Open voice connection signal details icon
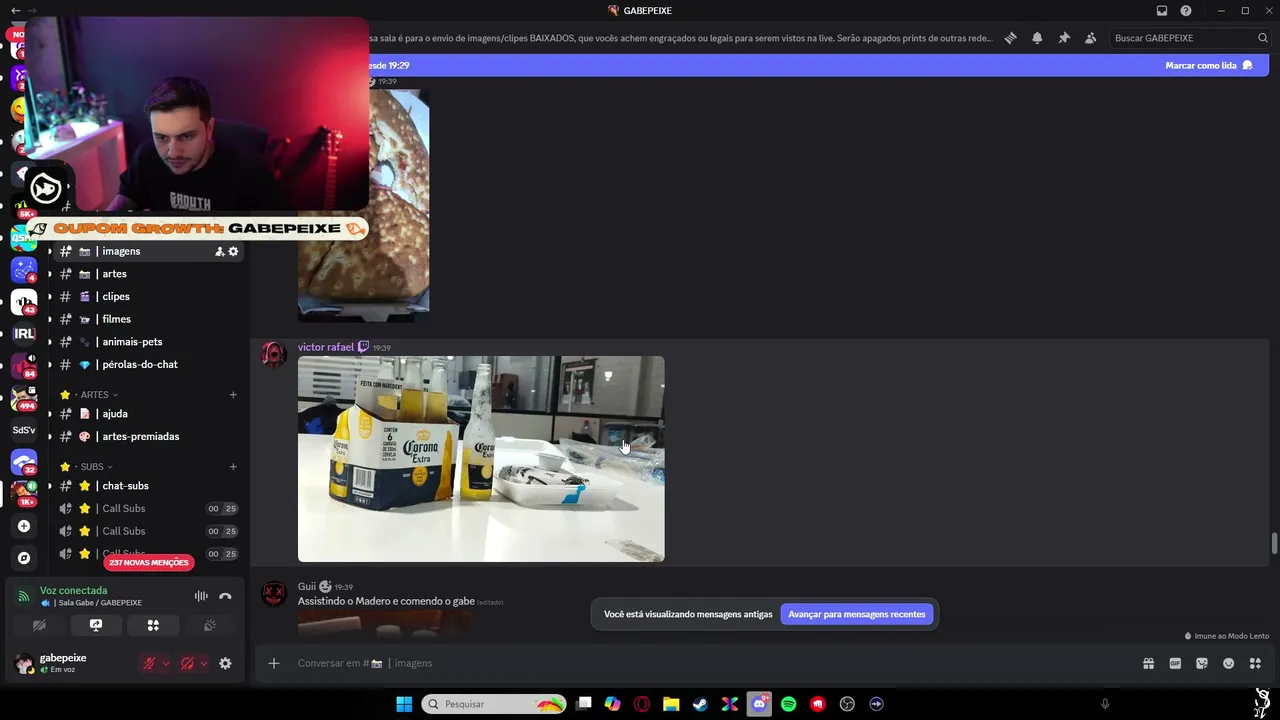The width and height of the screenshot is (1280, 720). (x=23, y=596)
